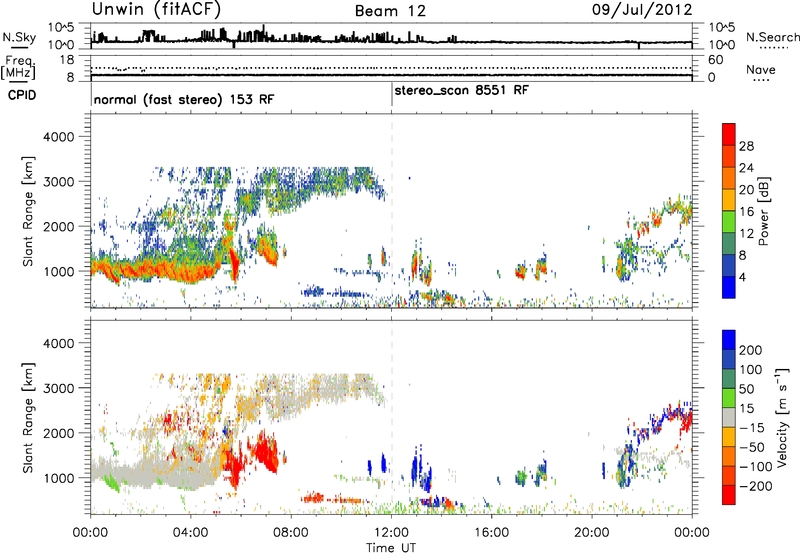Viewport: 800px width, 554px height.
Task: Click 'normal (fast stereo) 153 RF' text
Action: click(x=184, y=99)
